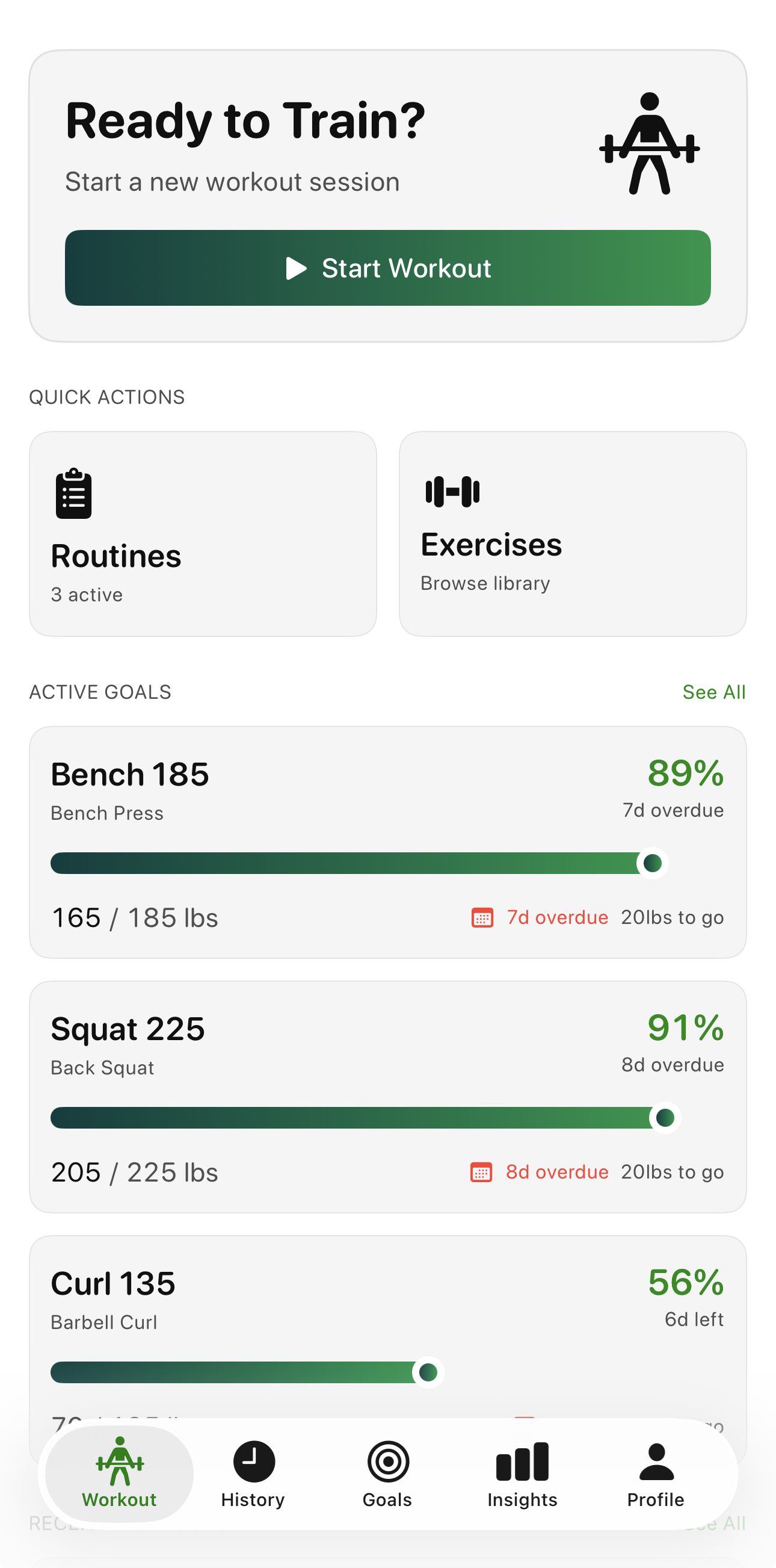Click the calendar icon beside 7d overdue on Bench 185
The image size is (776, 1568).
tap(482, 917)
